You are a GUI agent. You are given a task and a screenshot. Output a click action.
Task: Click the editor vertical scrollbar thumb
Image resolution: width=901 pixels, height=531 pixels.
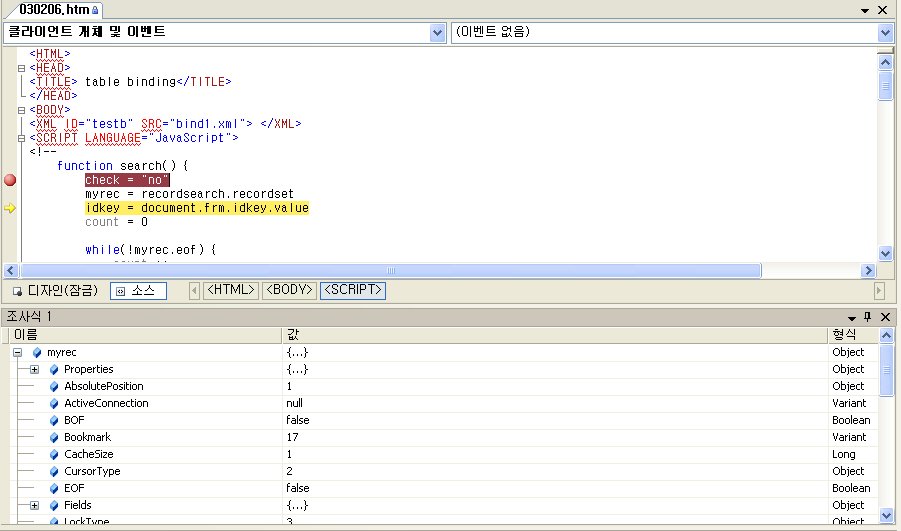(x=885, y=85)
